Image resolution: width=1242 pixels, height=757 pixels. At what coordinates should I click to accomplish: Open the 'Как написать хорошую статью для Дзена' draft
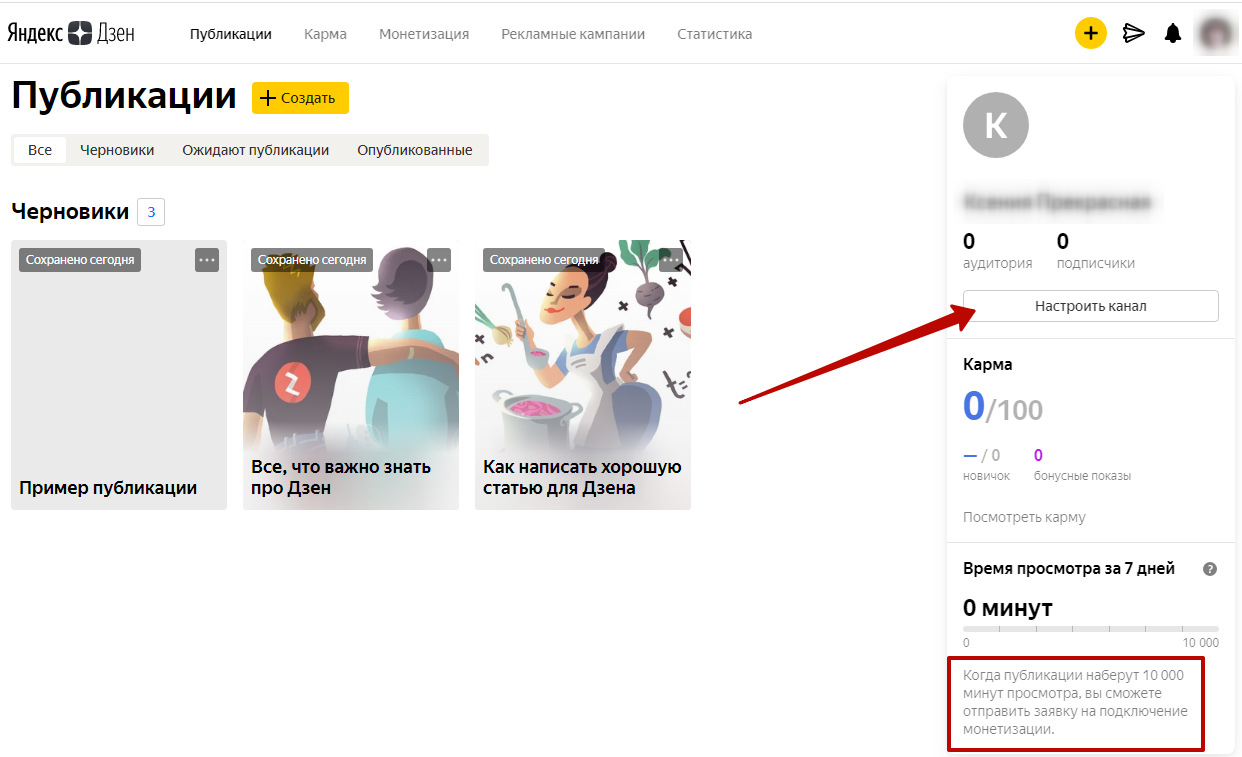[x=583, y=375]
